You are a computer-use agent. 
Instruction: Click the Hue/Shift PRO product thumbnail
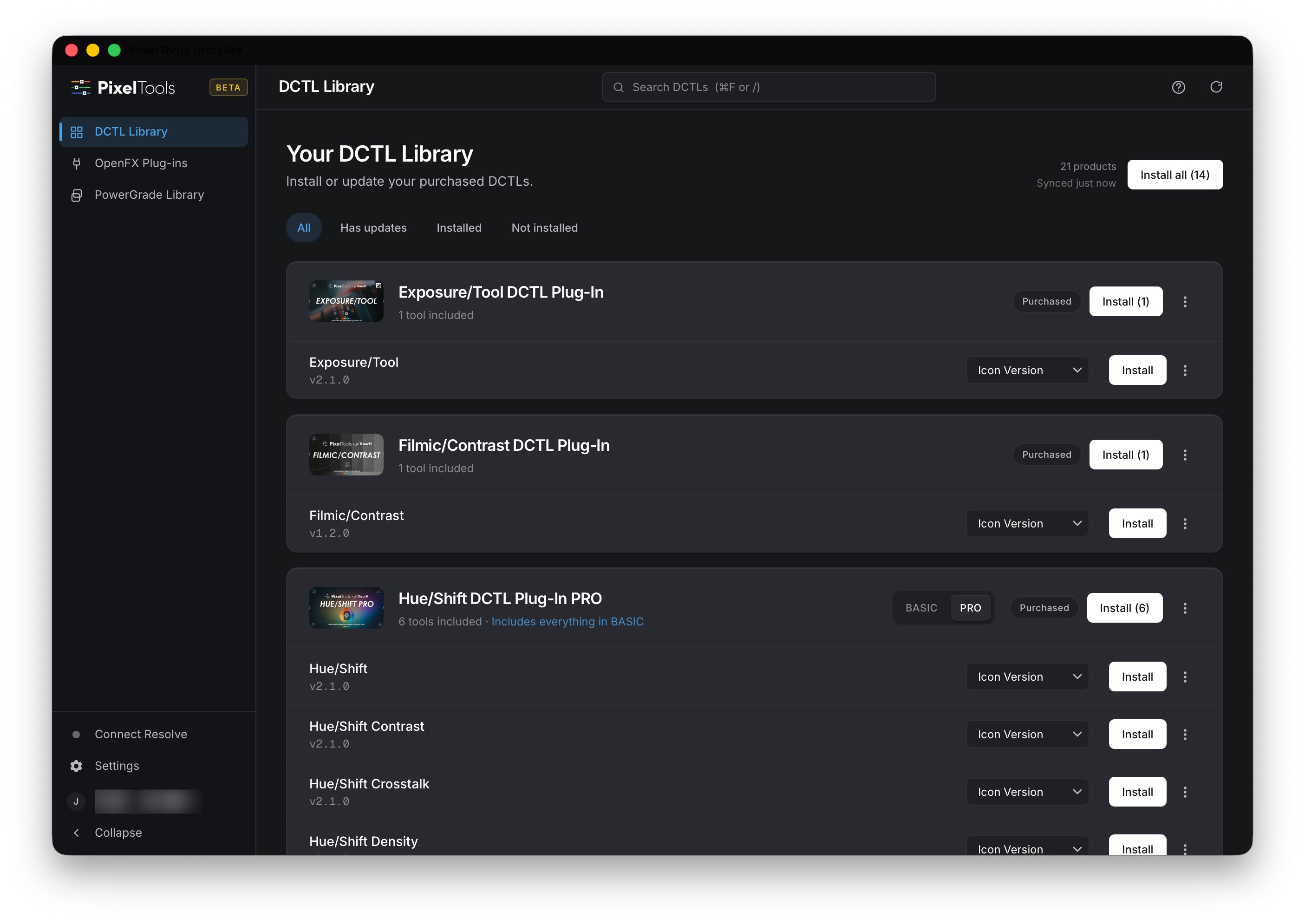coord(346,607)
